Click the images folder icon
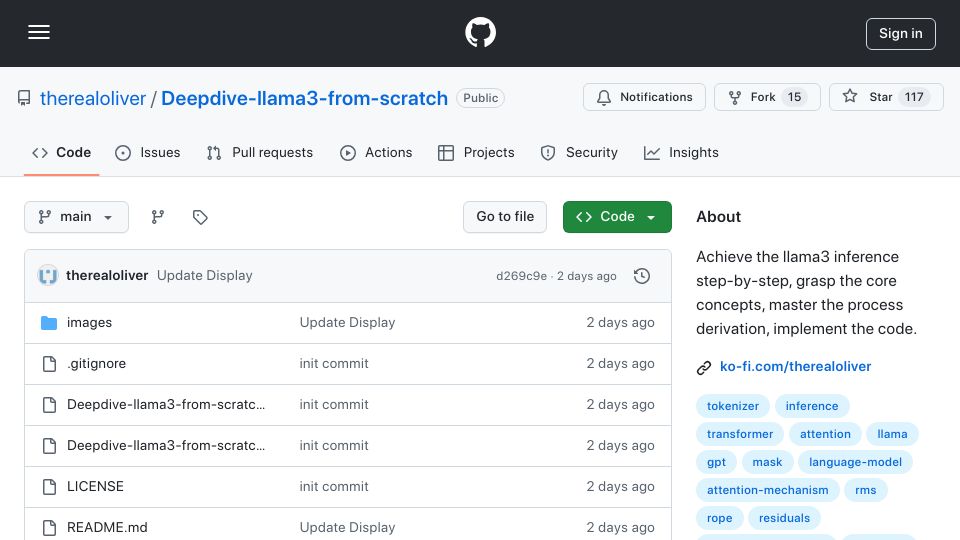 pyautogui.click(x=49, y=323)
